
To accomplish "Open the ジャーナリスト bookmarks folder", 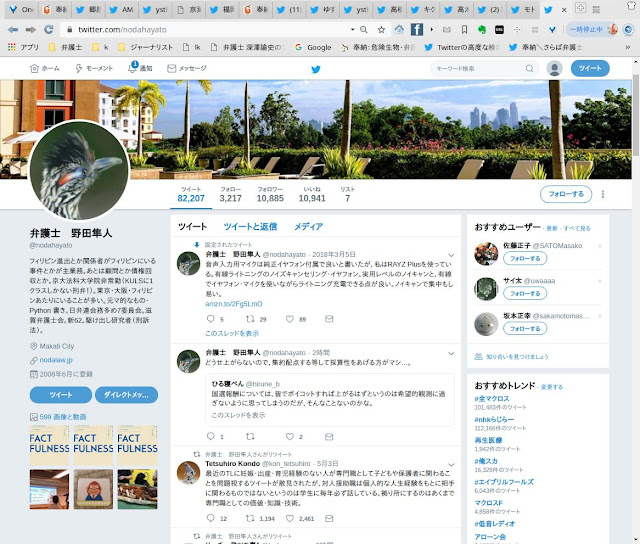I will 146,47.
